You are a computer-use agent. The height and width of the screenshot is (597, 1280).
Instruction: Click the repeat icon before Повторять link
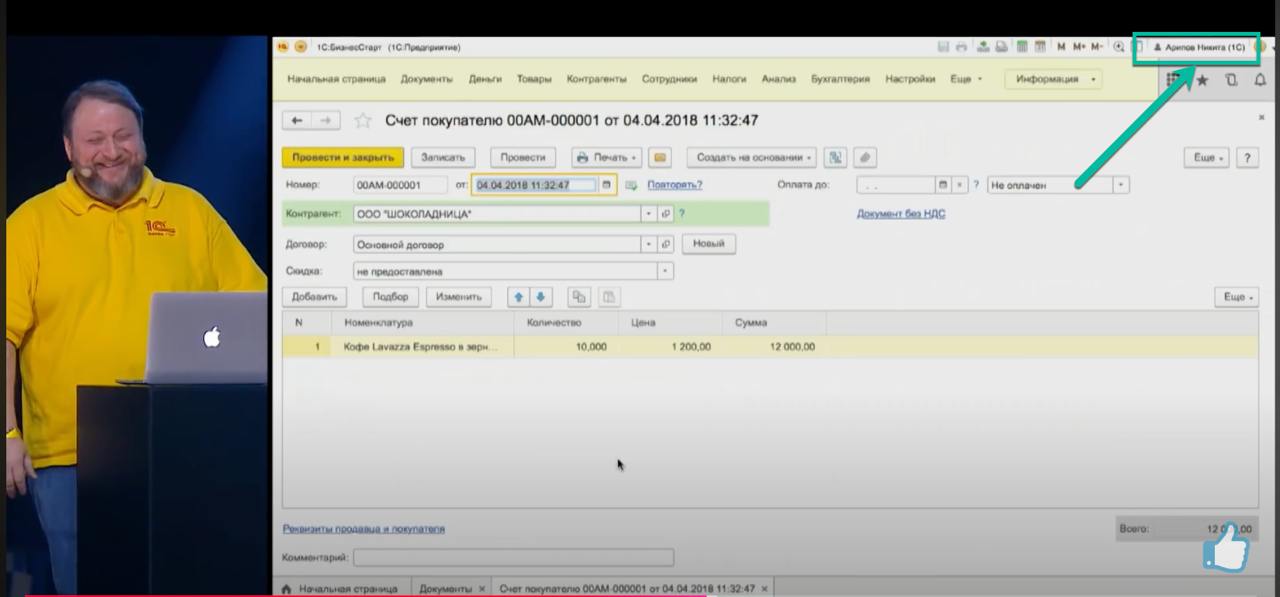pyautogui.click(x=631, y=185)
